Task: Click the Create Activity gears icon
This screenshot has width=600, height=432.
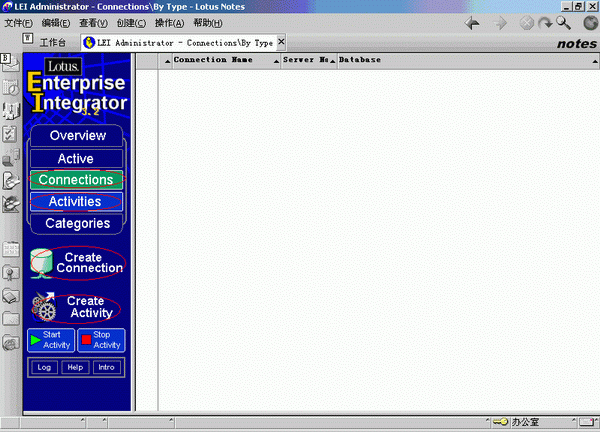Action: coord(44,307)
